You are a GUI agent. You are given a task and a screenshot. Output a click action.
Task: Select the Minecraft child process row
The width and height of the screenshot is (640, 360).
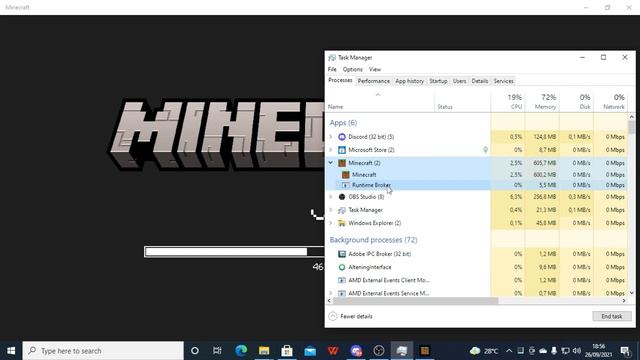(477, 174)
